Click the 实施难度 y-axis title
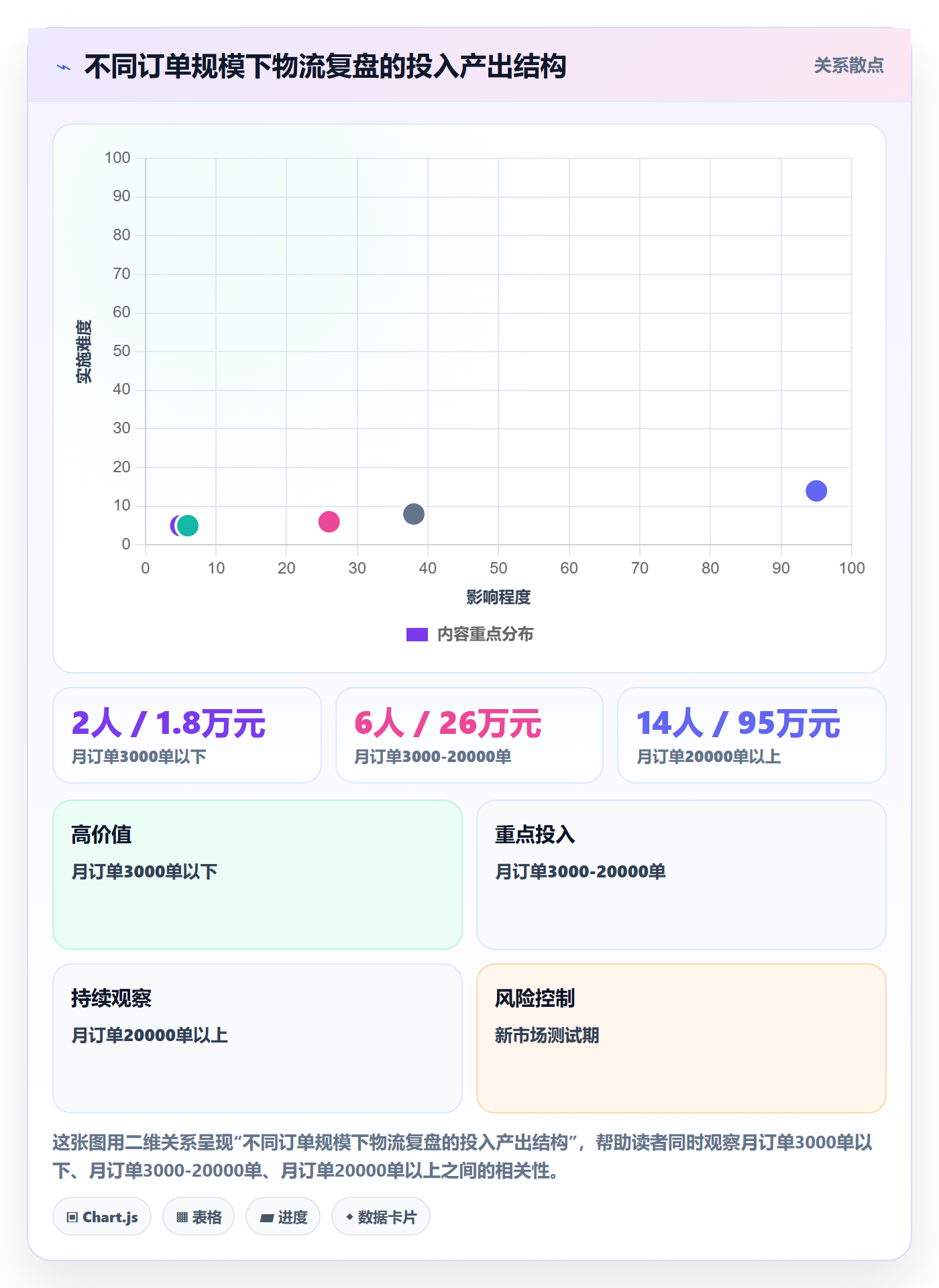Screen dimensions: 939x1288 84,352
